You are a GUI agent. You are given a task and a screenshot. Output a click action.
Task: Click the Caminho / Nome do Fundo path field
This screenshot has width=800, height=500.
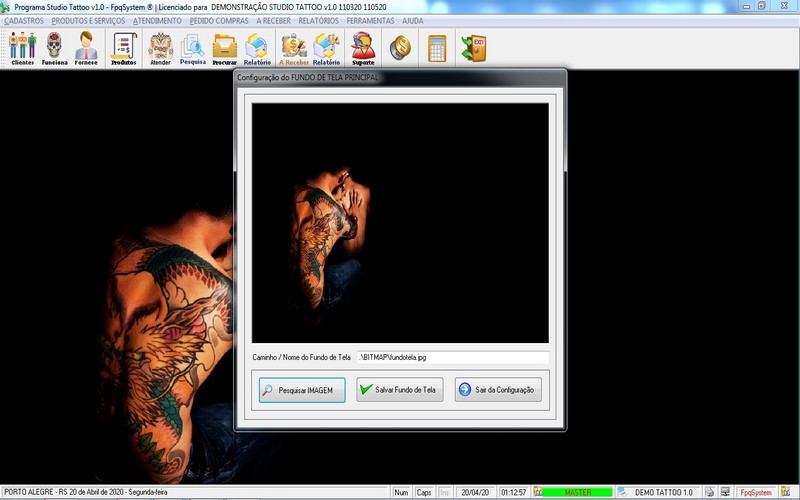(x=453, y=358)
